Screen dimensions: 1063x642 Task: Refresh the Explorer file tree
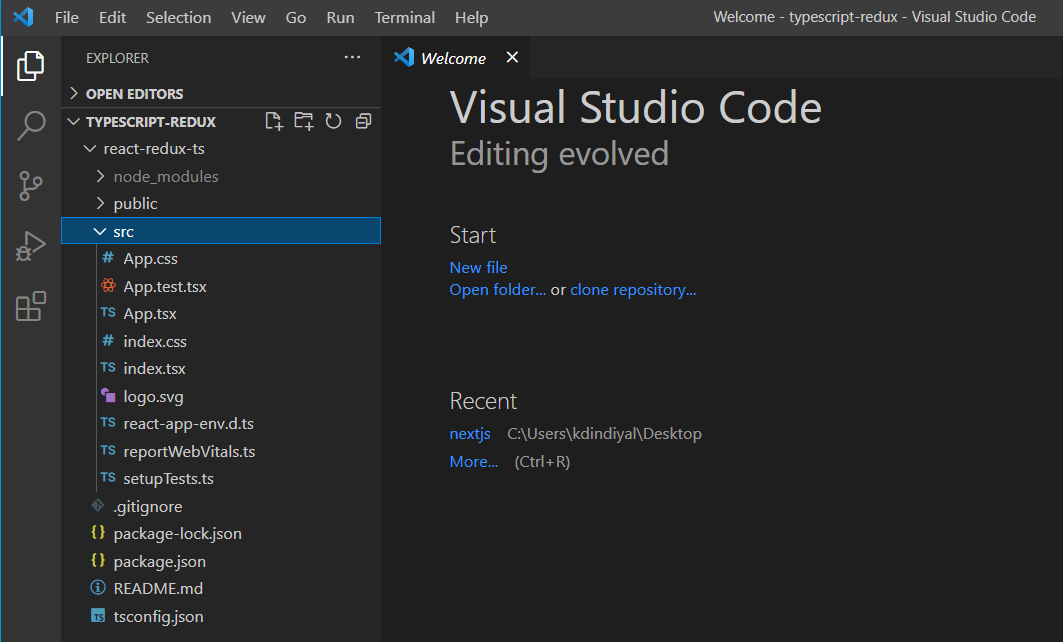coord(334,121)
